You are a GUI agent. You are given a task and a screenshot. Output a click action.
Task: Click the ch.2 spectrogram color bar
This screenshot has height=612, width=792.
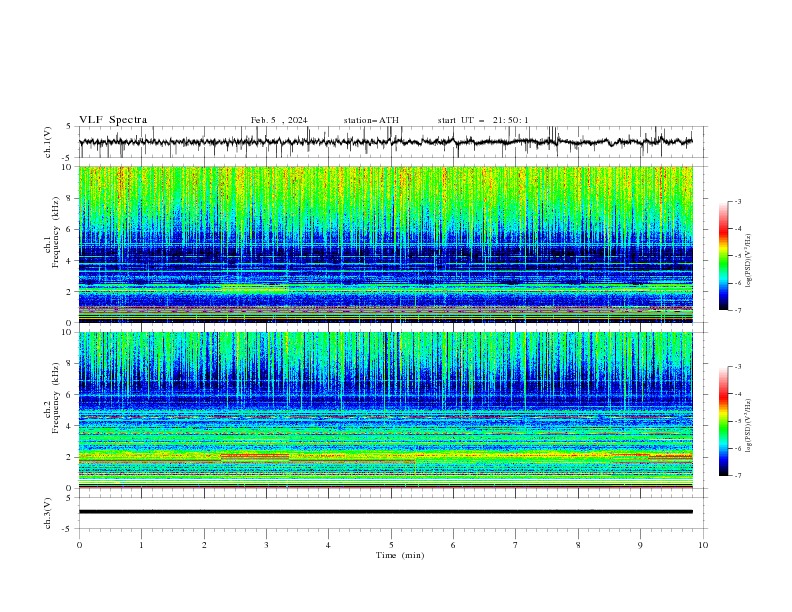tap(723, 421)
